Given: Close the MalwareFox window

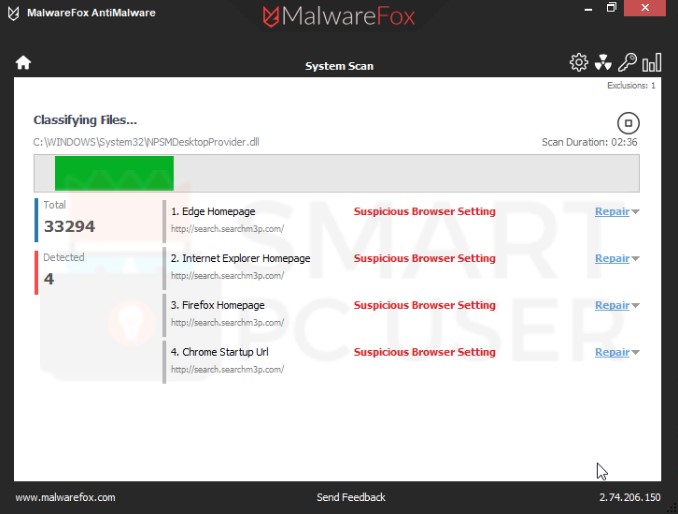Looking at the screenshot, I should (645, 8).
